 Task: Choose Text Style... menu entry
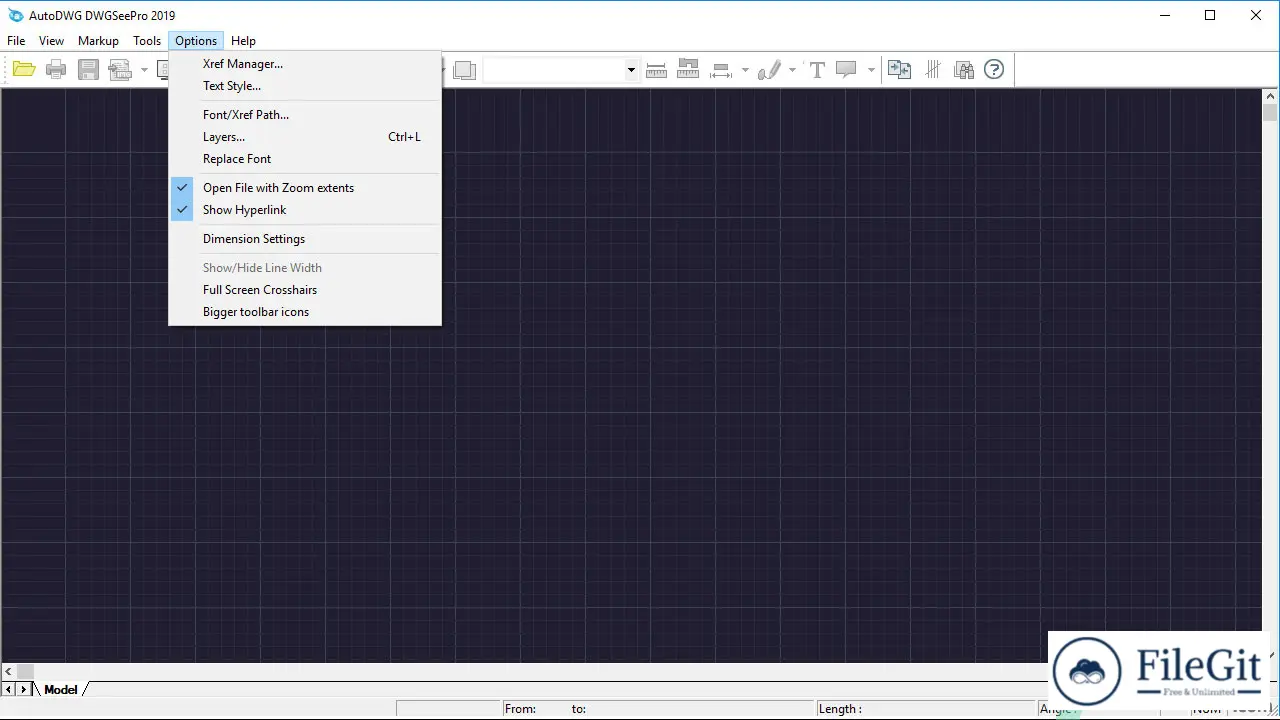pyautogui.click(x=305, y=86)
